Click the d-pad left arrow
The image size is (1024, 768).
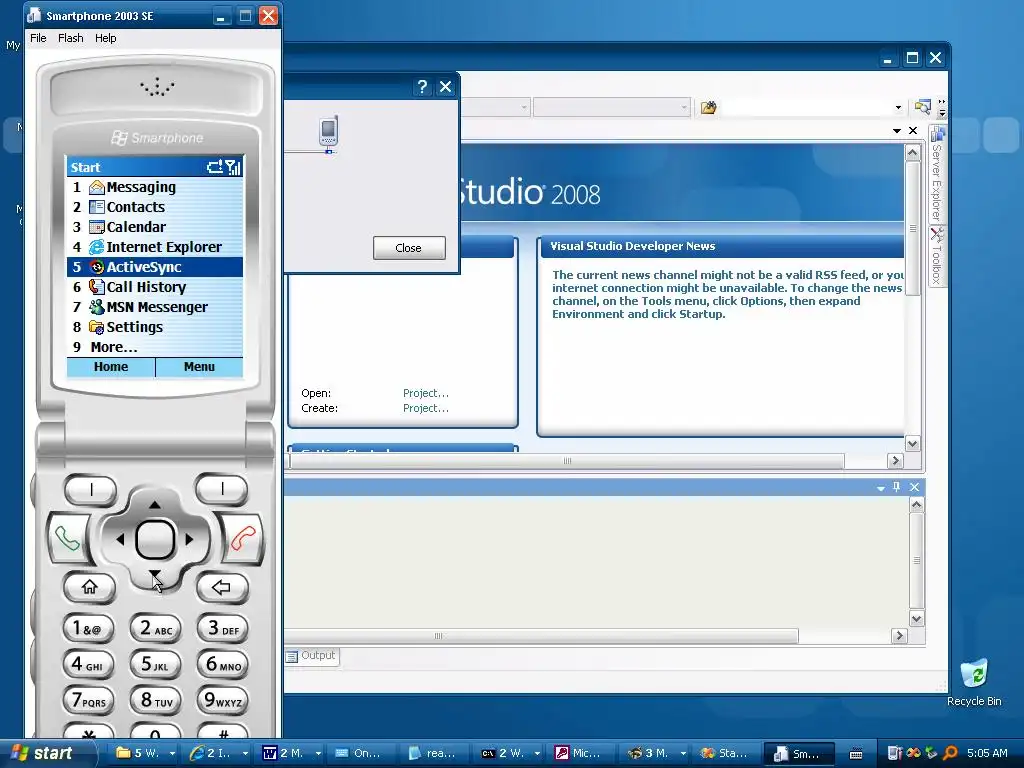(120, 539)
